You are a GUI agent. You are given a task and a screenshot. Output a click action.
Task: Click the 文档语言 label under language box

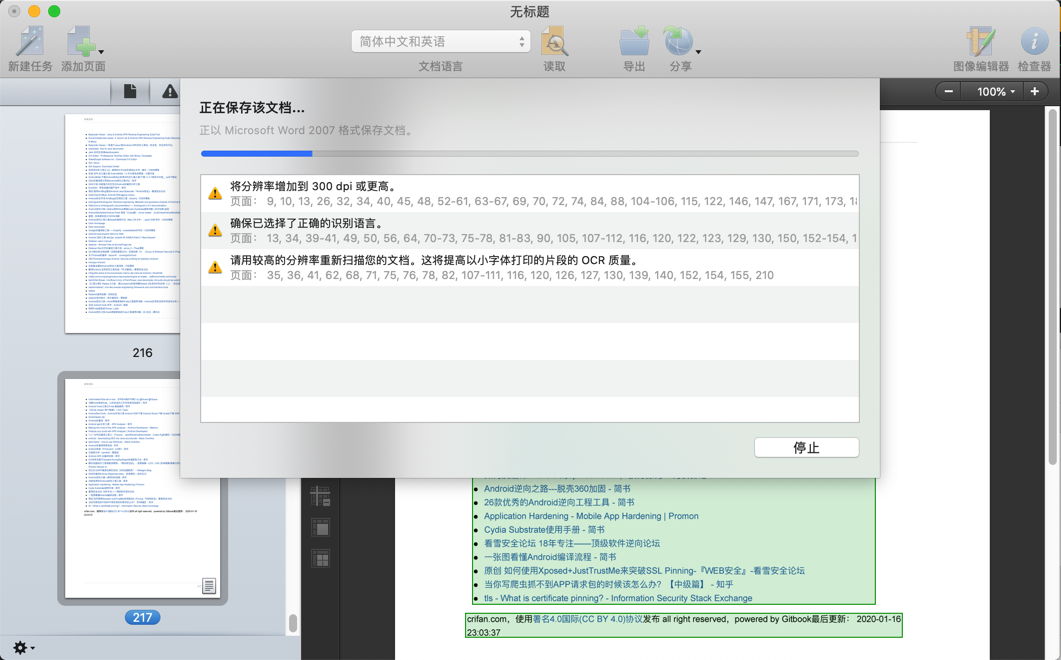[x=441, y=66]
